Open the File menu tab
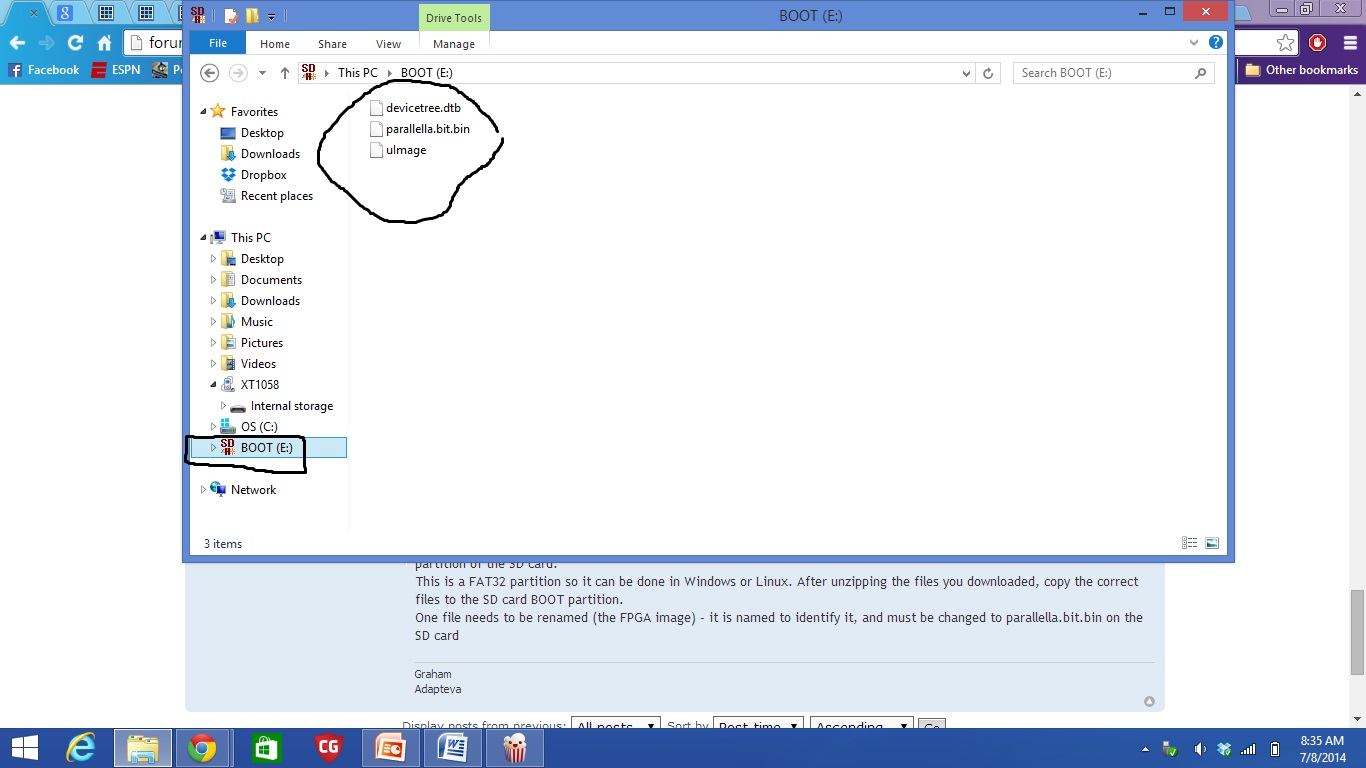This screenshot has height=768, width=1366. coord(217,44)
